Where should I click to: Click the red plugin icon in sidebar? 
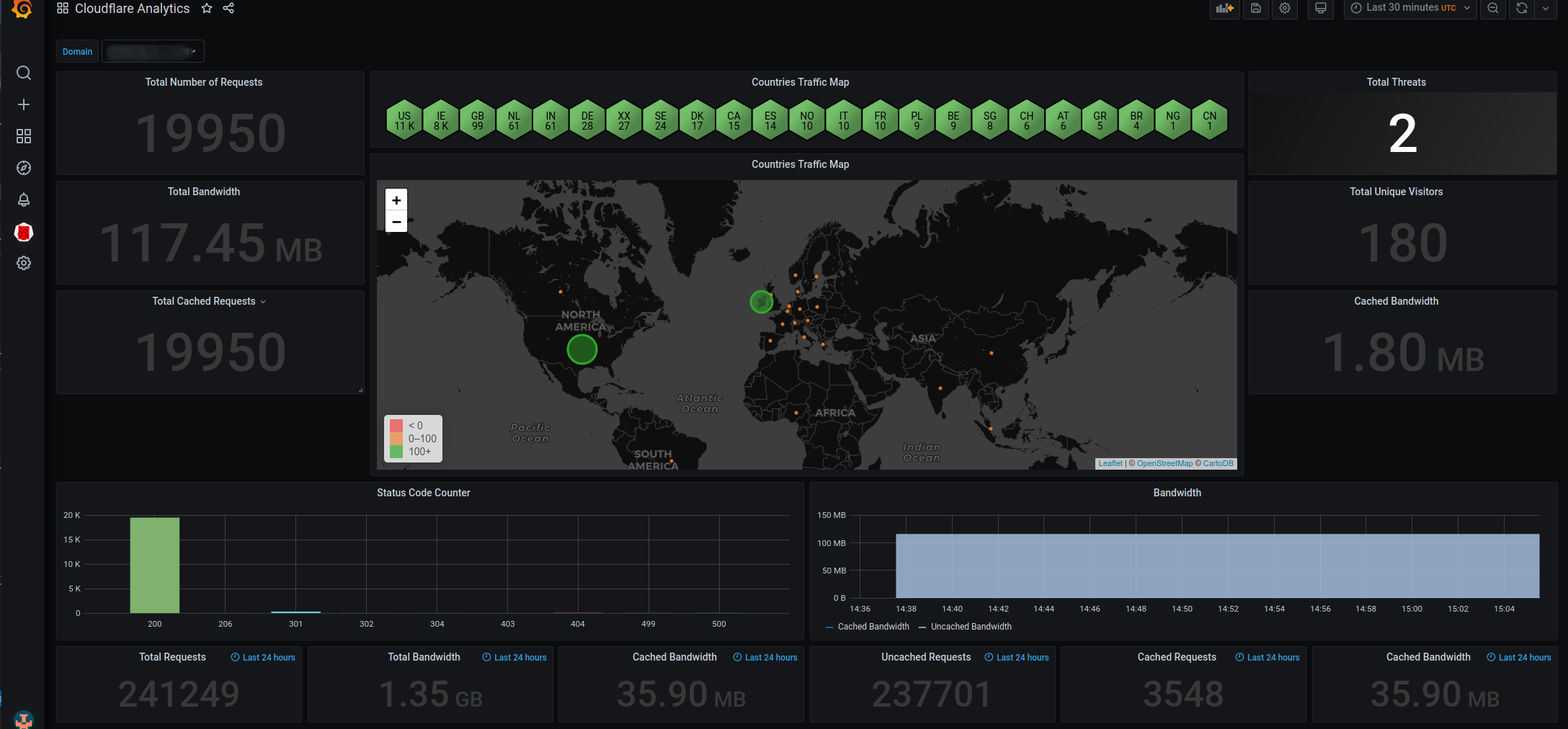pos(24,232)
